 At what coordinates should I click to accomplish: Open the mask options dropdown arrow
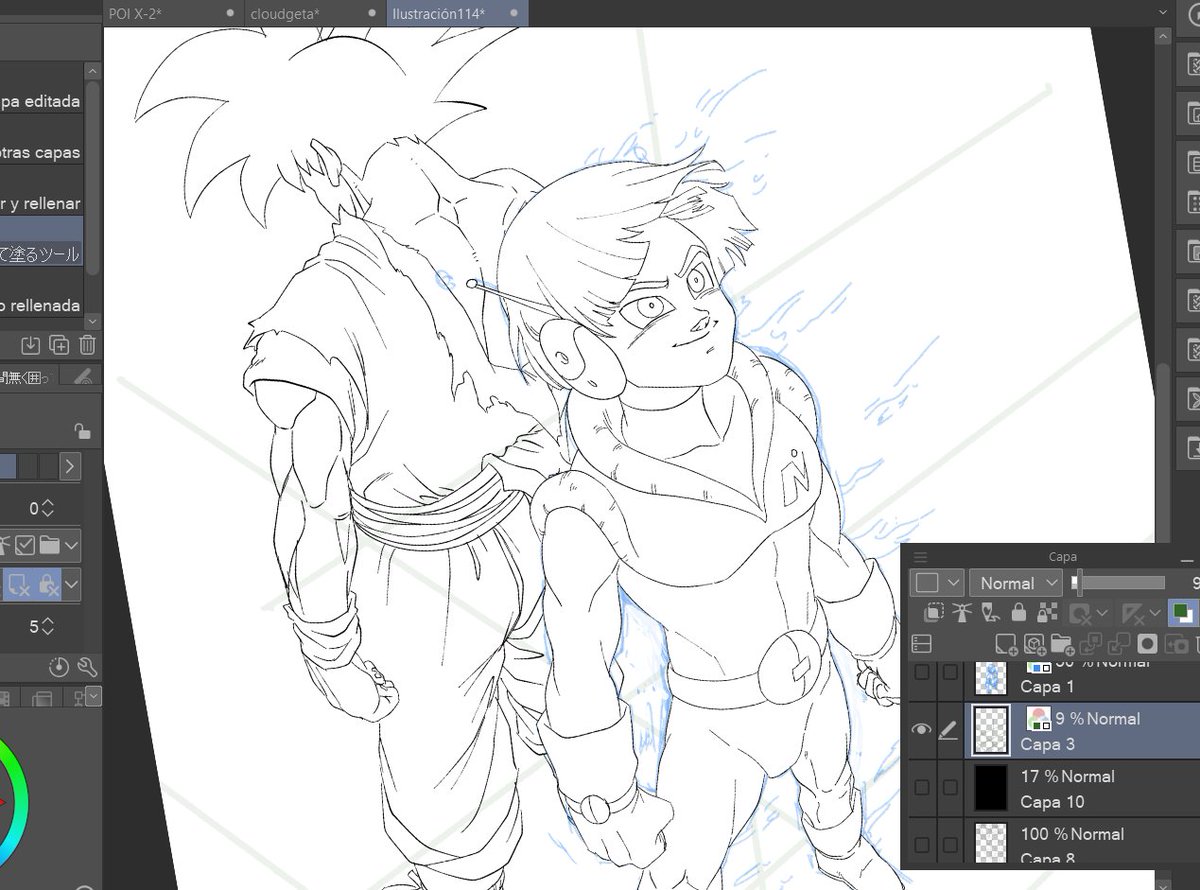pos(1102,612)
